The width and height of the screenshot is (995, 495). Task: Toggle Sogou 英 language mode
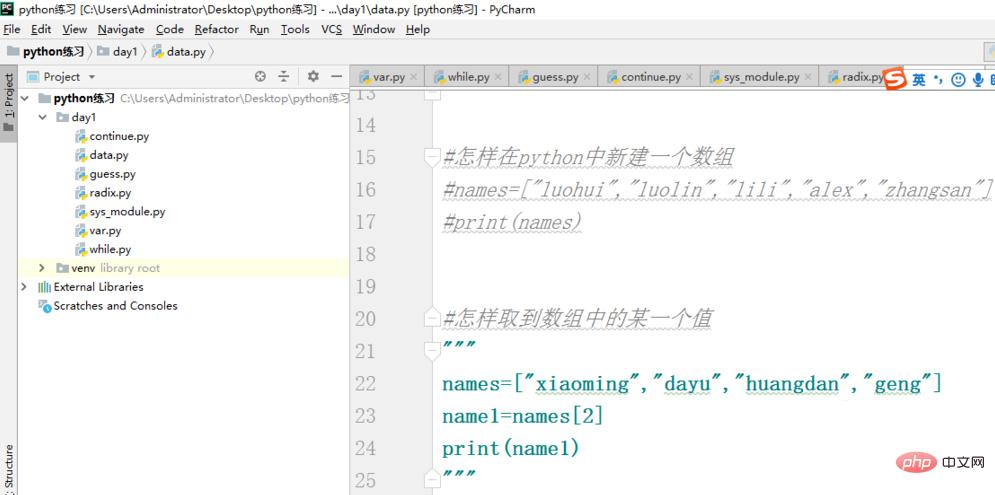click(919, 79)
